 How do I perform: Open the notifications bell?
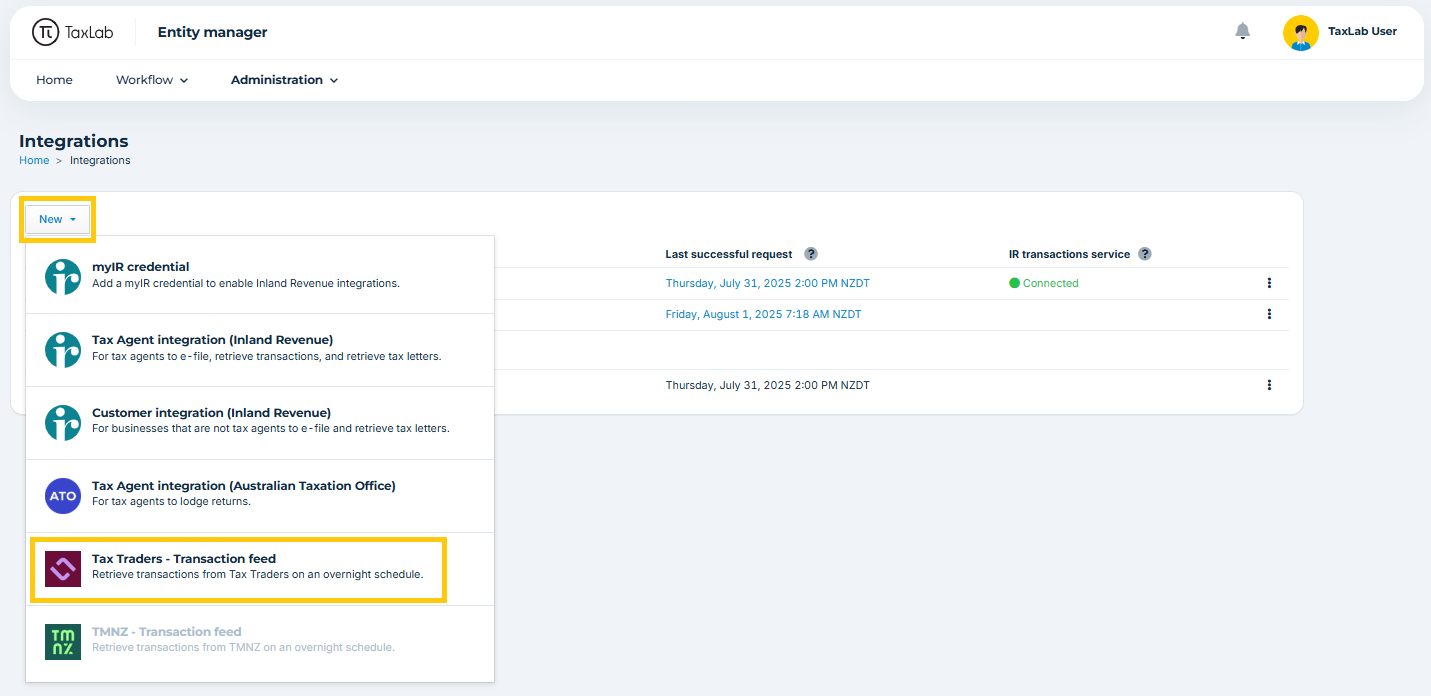click(x=1242, y=31)
